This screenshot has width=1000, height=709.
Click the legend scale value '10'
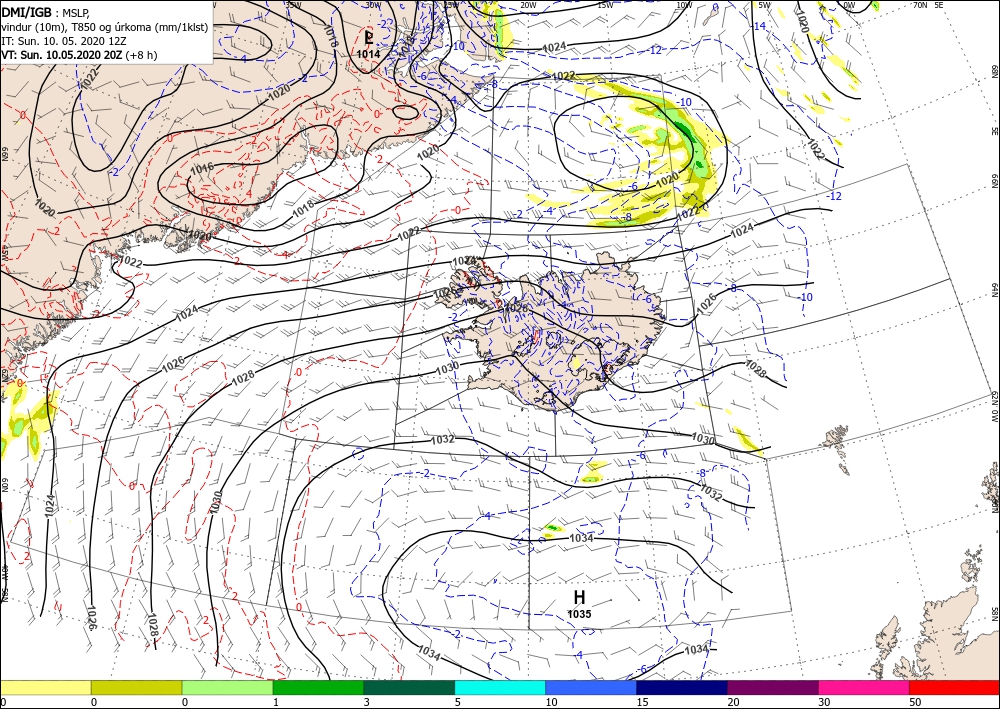551,702
